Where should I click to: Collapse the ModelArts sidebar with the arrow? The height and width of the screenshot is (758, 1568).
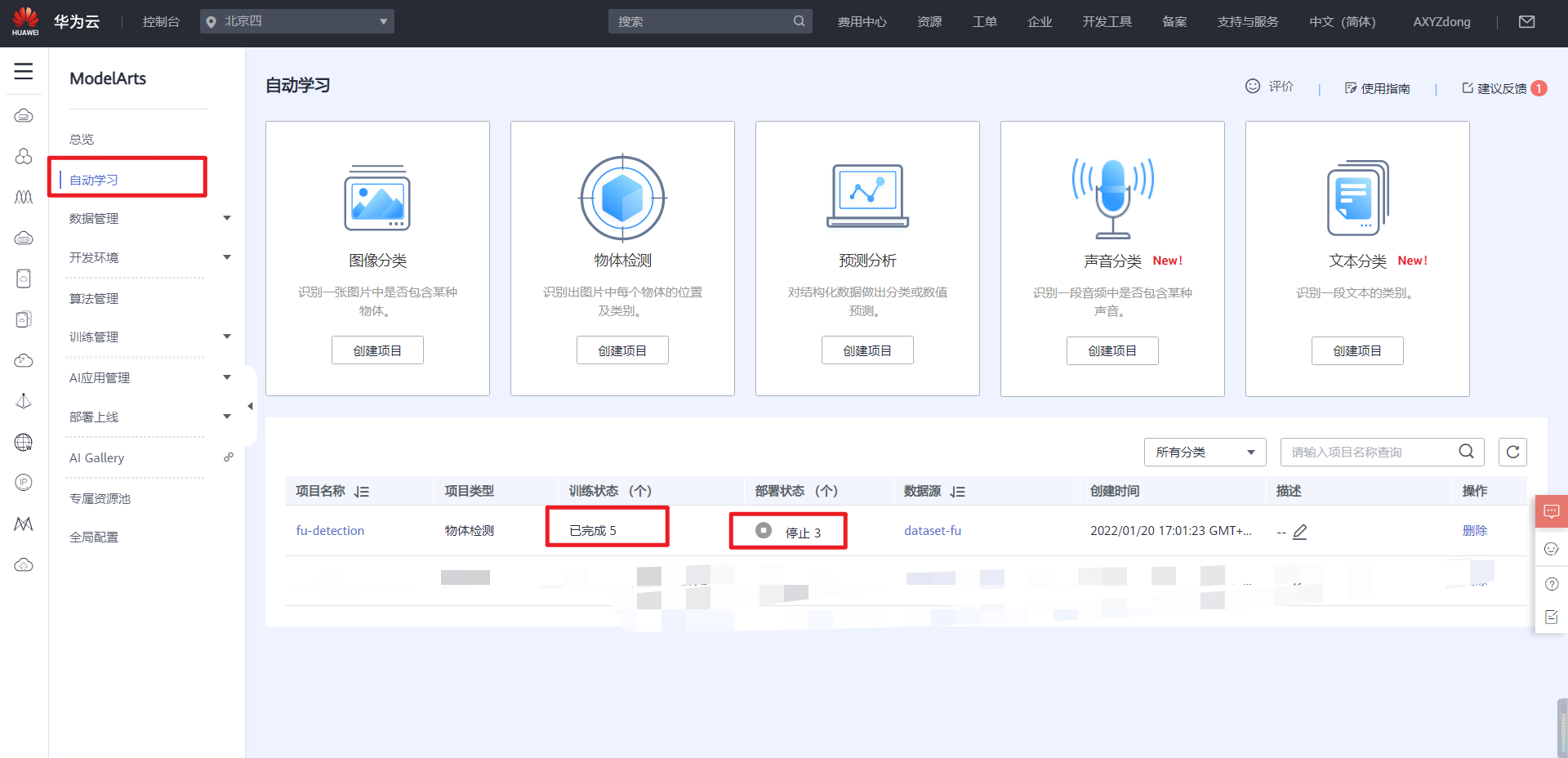click(250, 406)
